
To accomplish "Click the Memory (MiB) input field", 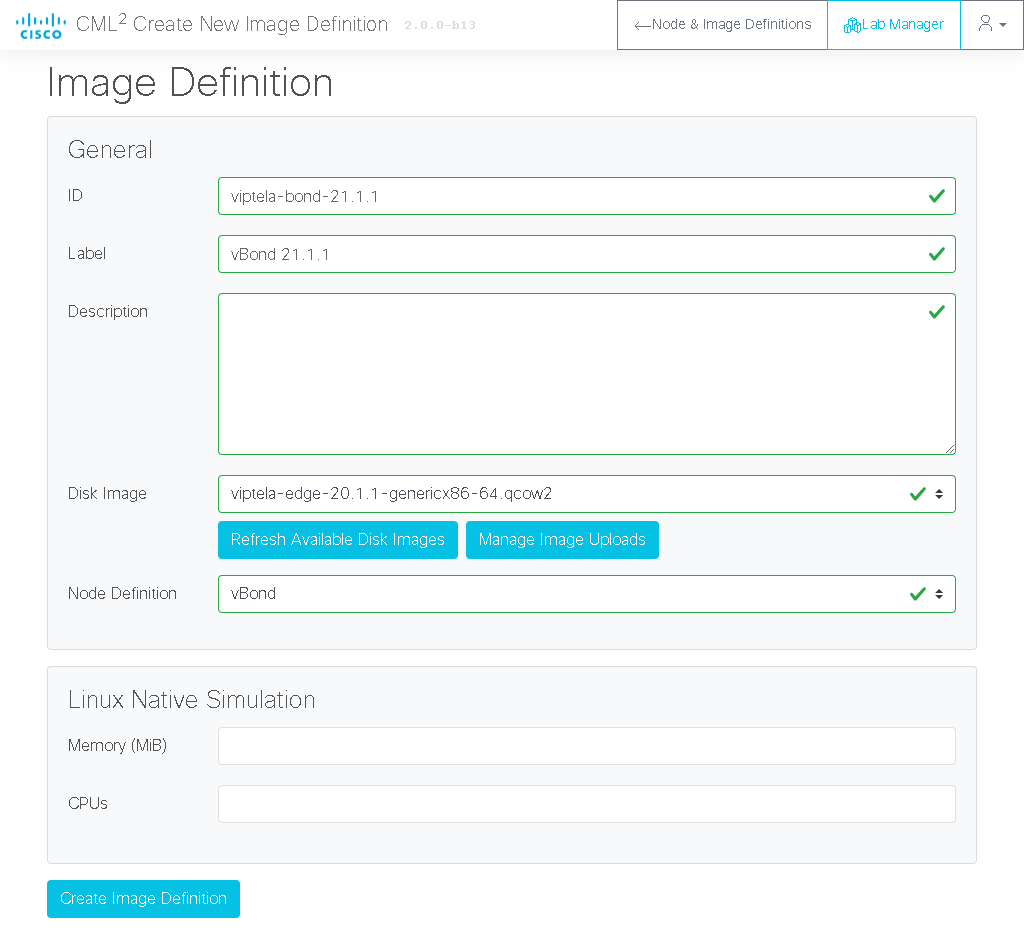I will point(586,746).
